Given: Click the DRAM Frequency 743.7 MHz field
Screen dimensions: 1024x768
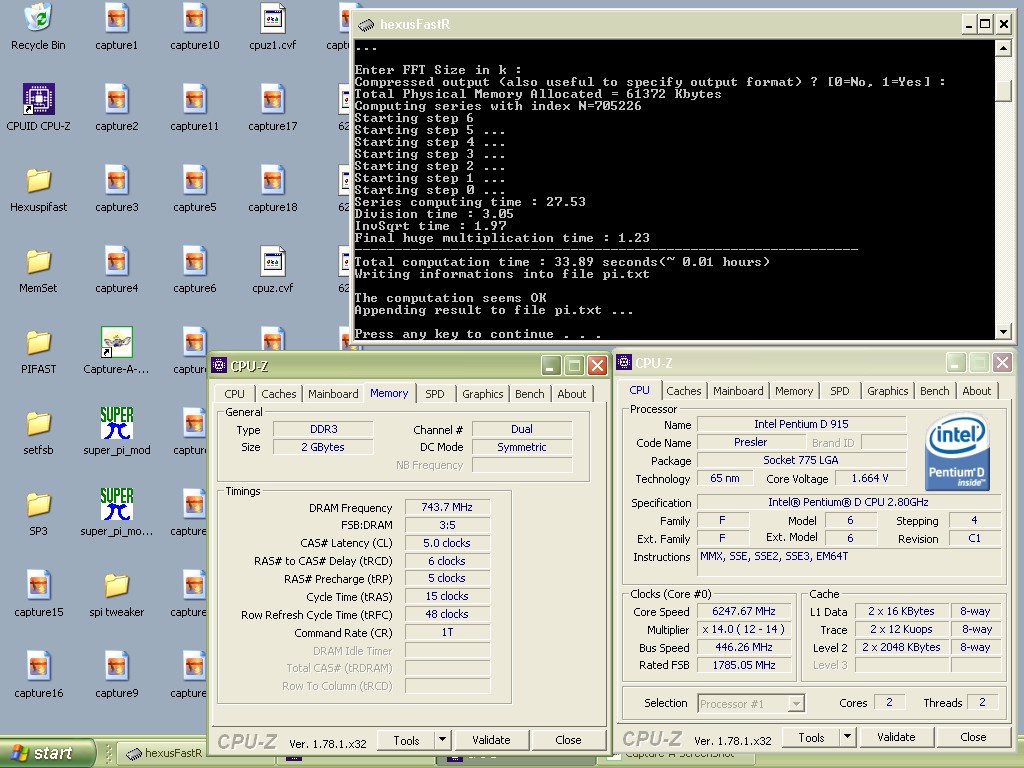Looking at the screenshot, I should [447, 507].
